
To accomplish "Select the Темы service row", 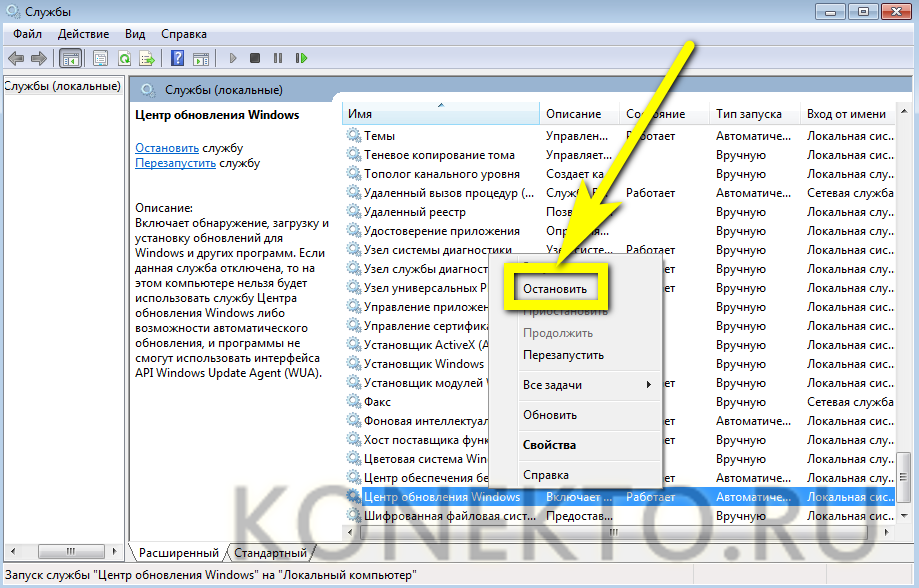I will pos(619,135).
